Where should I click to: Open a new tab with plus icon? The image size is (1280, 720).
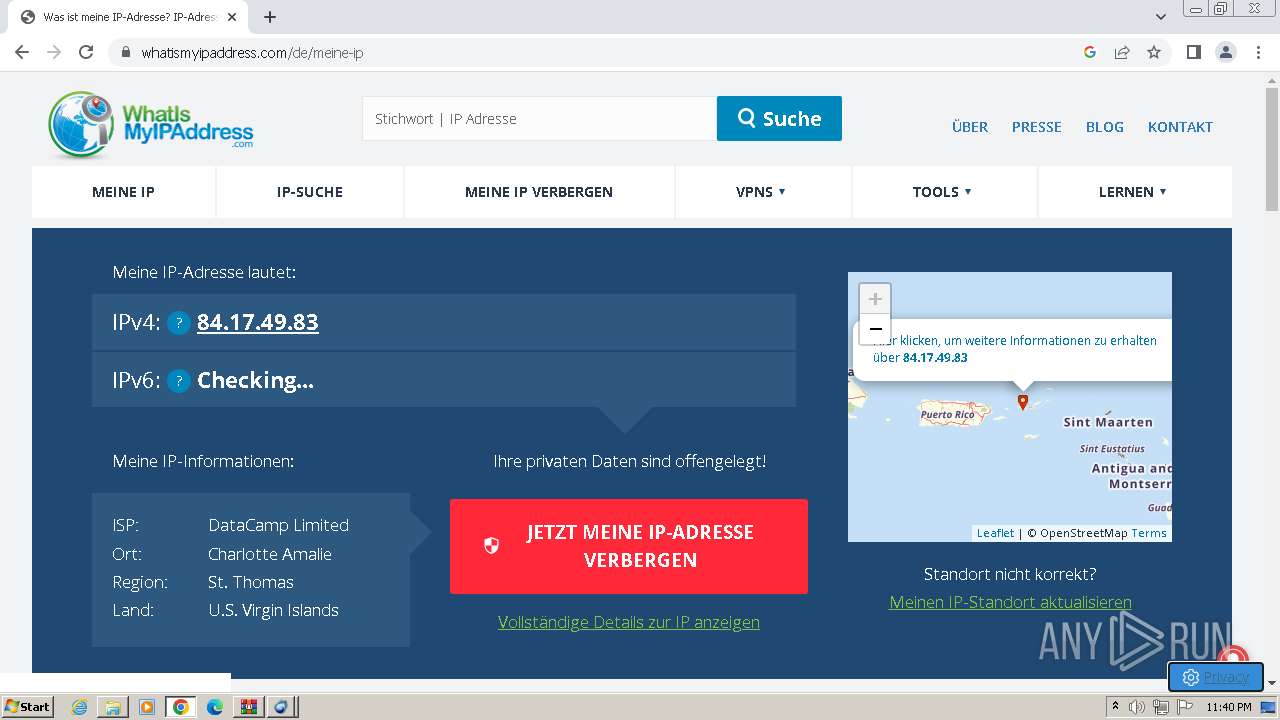pyautogui.click(x=269, y=17)
